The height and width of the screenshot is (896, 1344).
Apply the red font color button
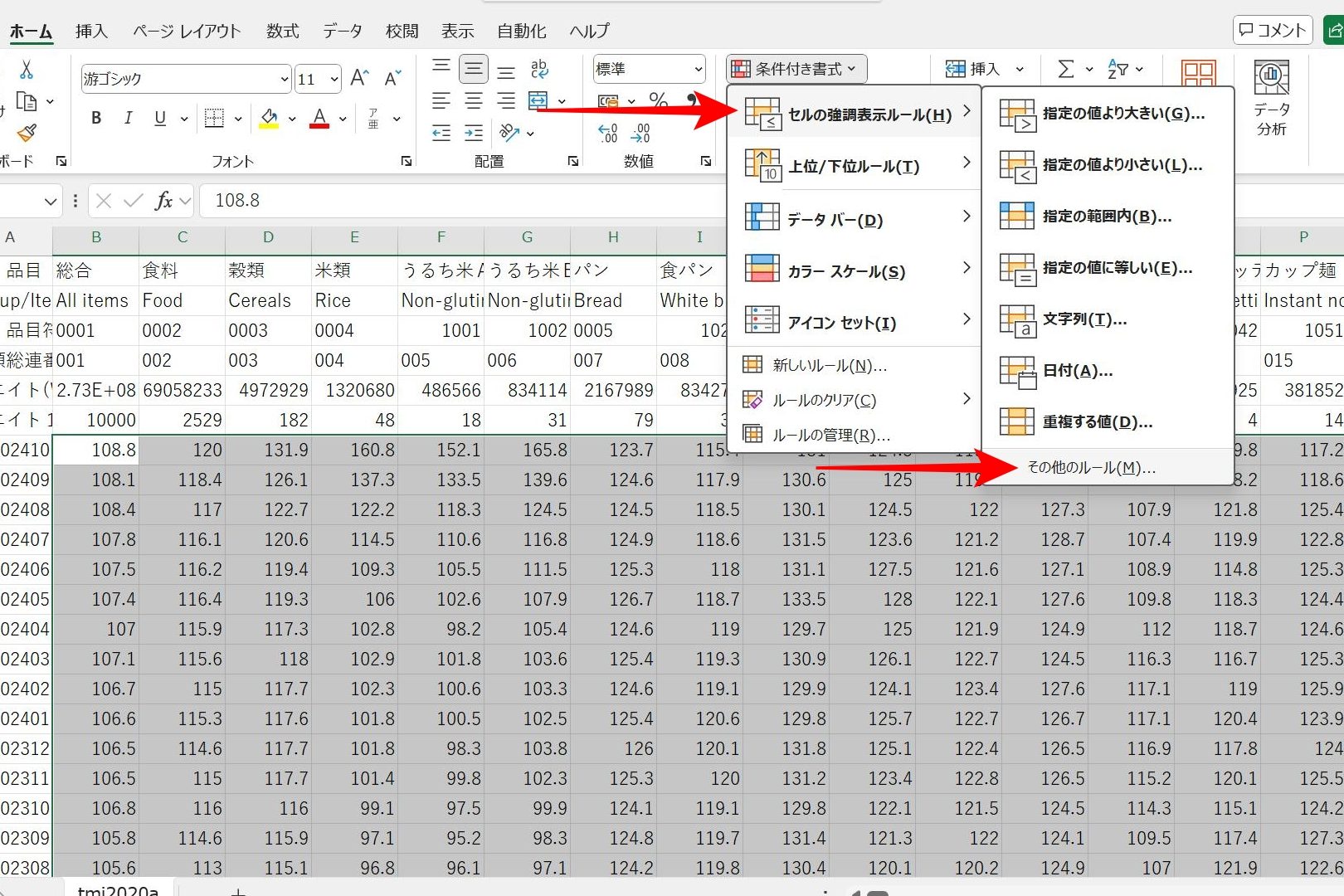319,119
